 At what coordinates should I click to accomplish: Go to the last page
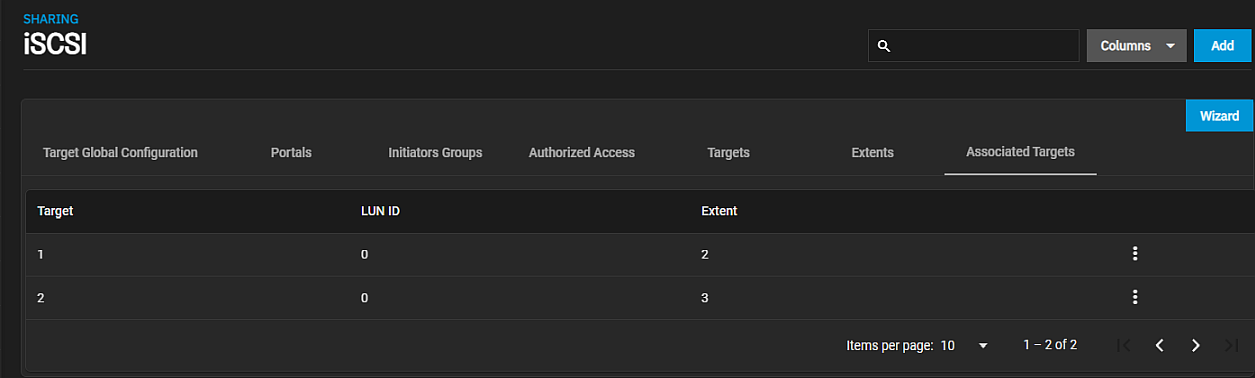[1231, 345]
